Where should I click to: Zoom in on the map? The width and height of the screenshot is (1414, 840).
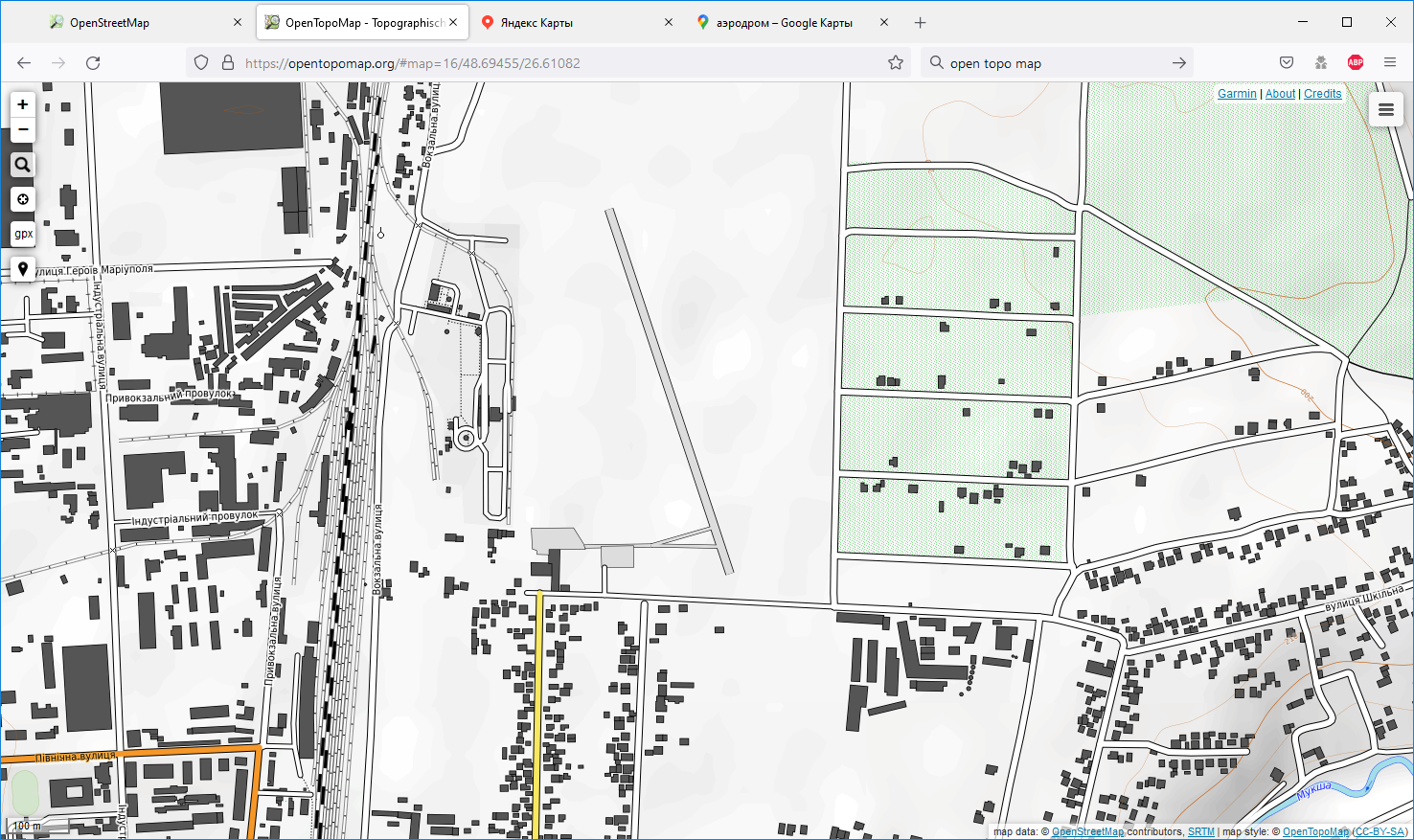(23, 104)
